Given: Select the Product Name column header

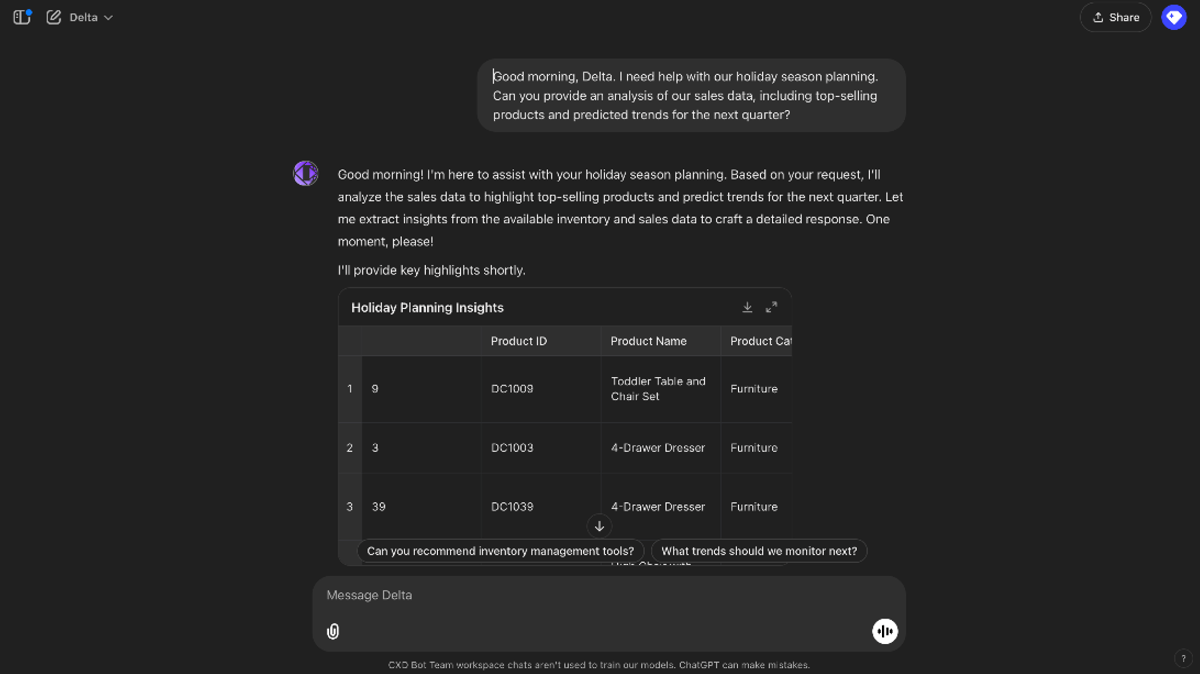Looking at the screenshot, I should pyautogui.click(x=648, y=341).
